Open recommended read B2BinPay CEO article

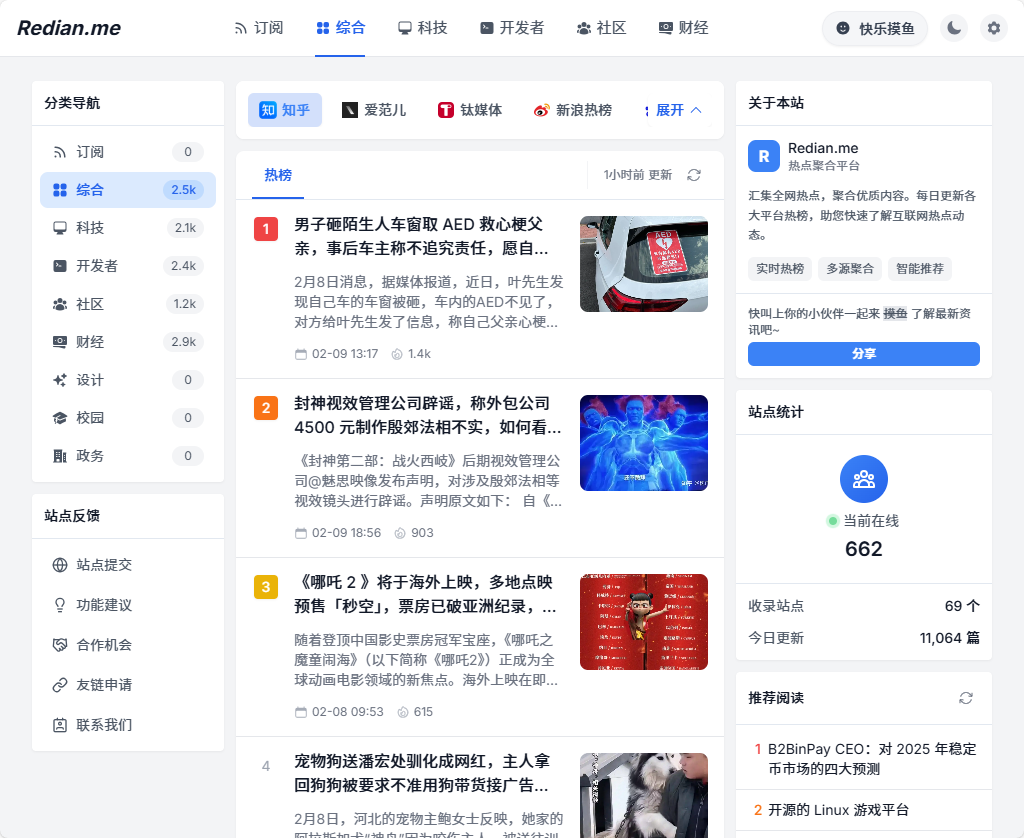click(x=872, y=759)
